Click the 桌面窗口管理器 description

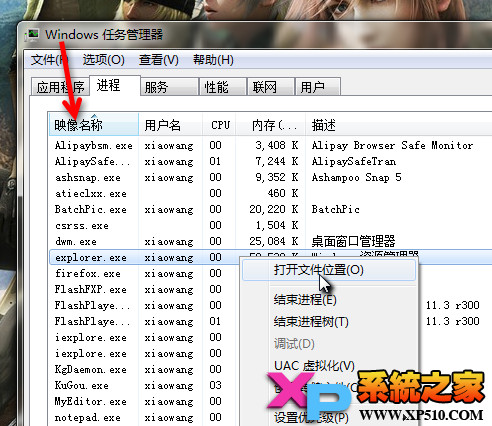353,241
